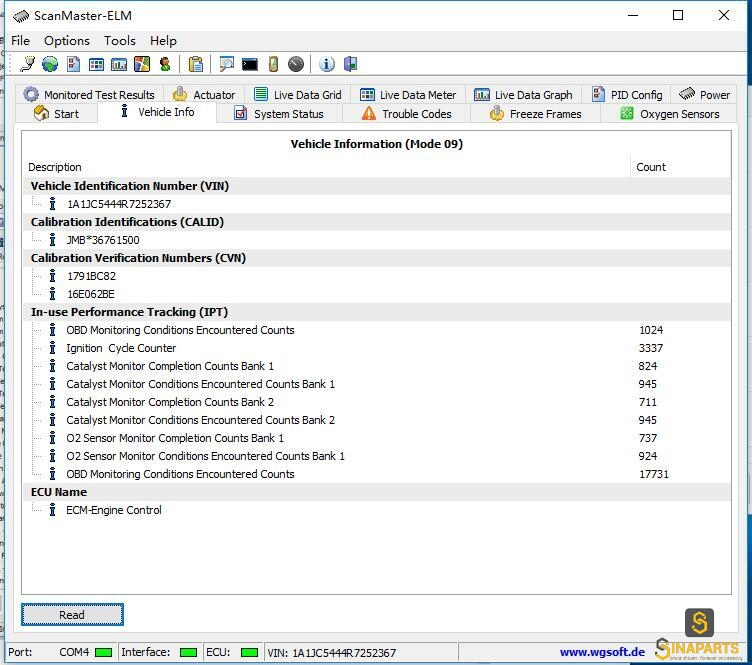Click the round gauge toolbar icon
Screen dimensions: 752x665
coord(296,64)
